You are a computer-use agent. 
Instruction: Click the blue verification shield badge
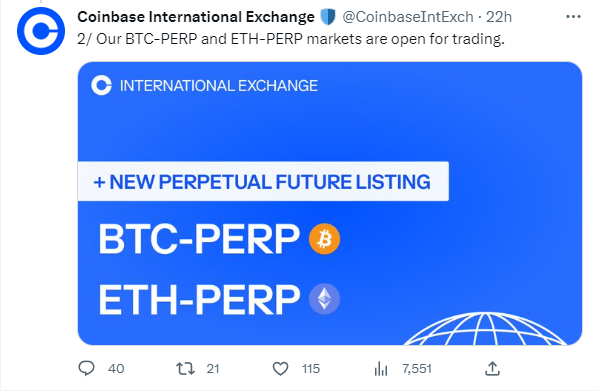(x=328, y=17)
